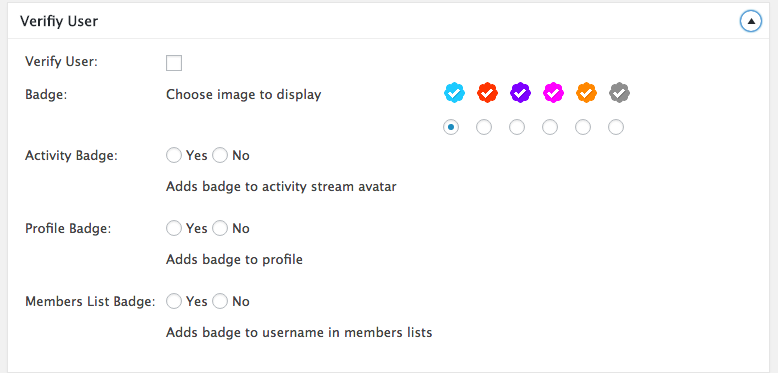
Task: Collapse the Verifiy User panel arrow
Action: [x=751, y=21]
